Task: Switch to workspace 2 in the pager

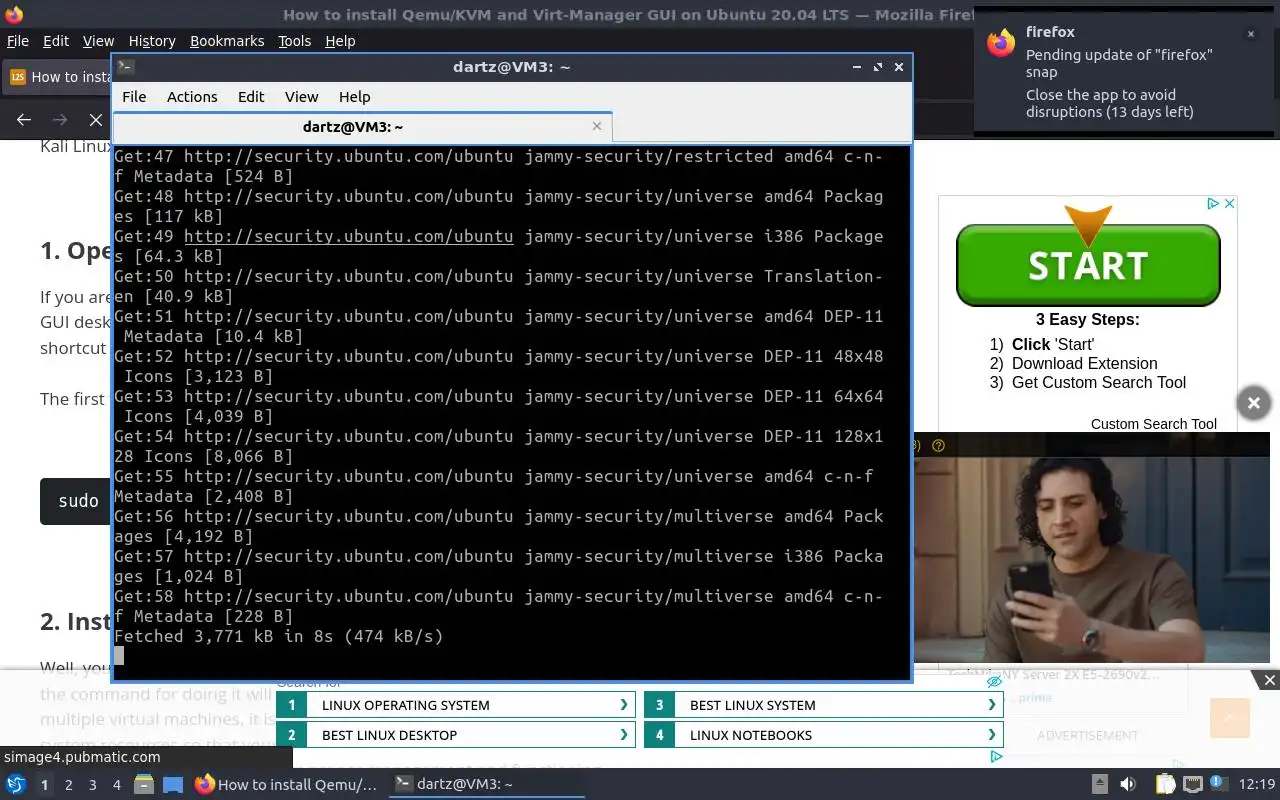Action: point(69,785)
